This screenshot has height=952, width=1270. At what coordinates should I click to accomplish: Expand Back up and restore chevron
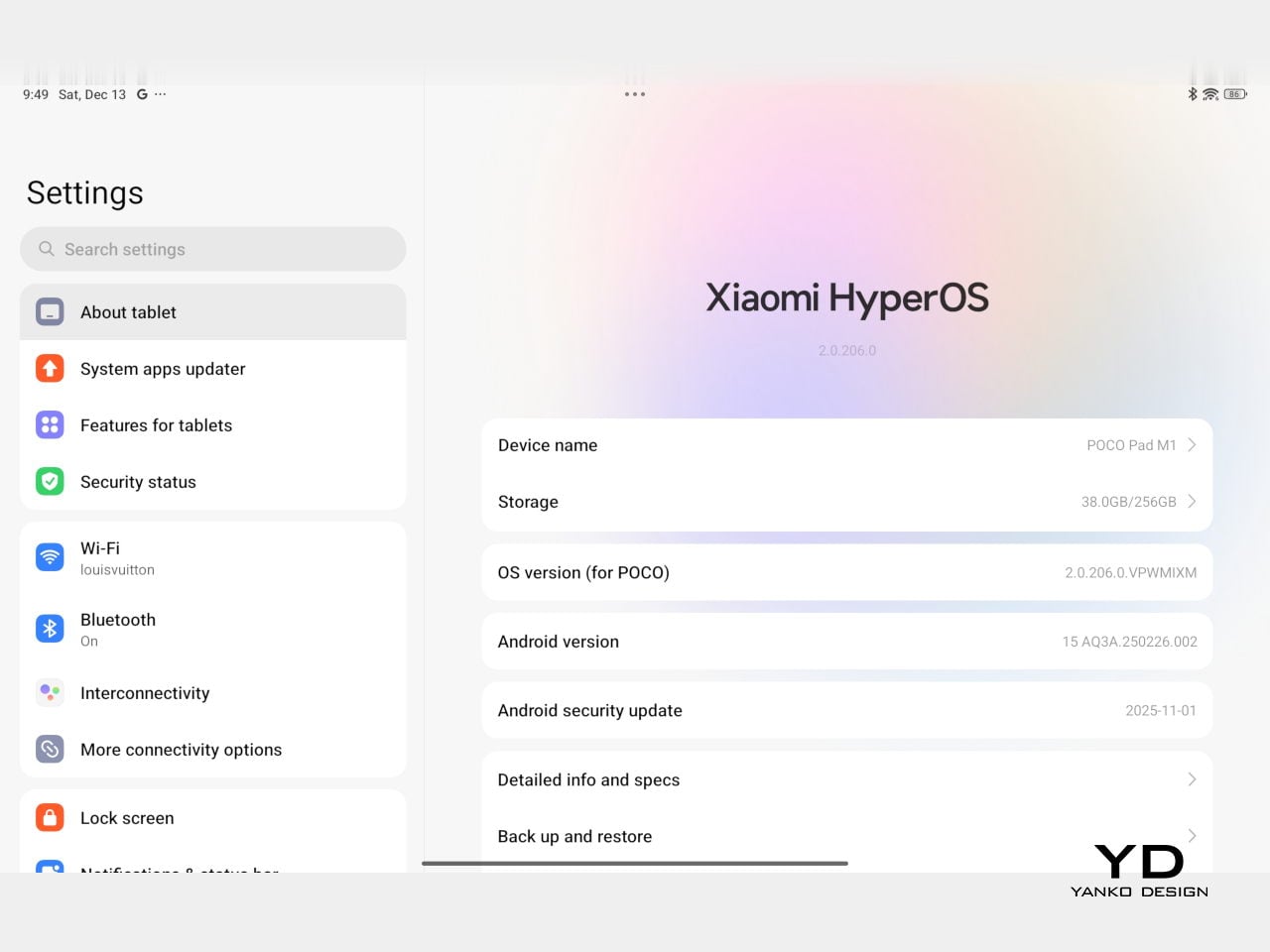(x=1192, y=836)
